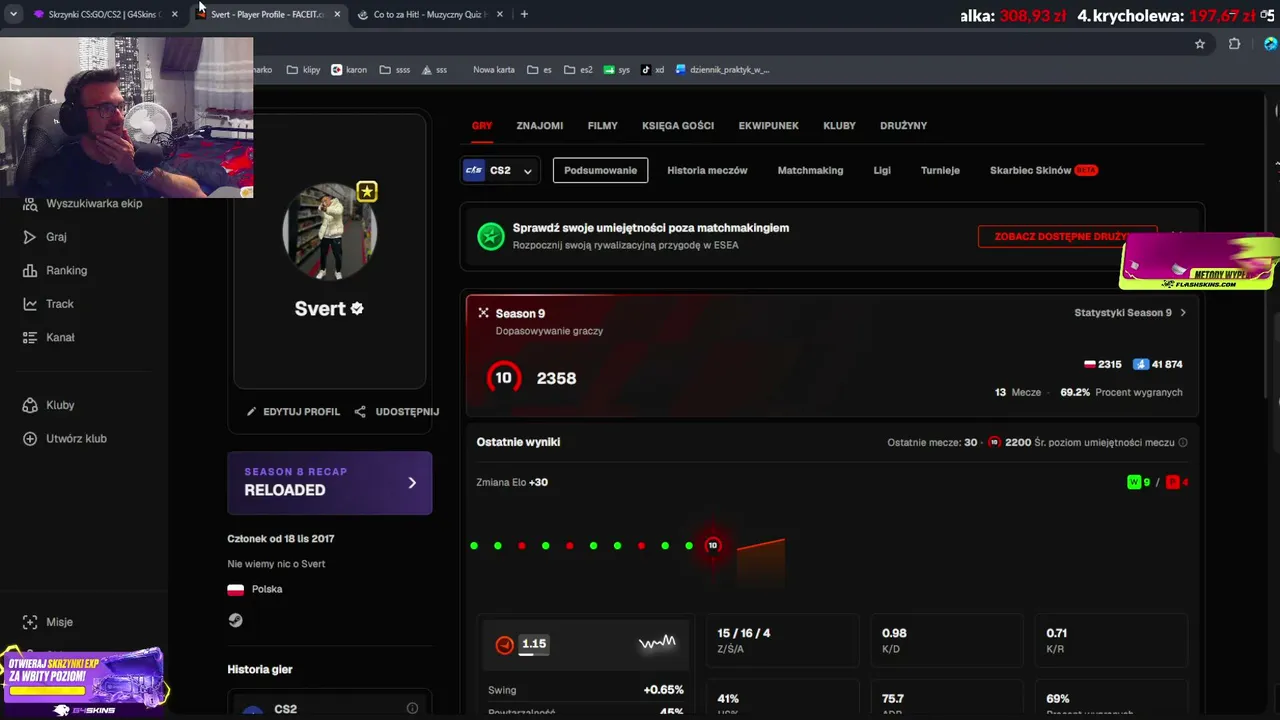
Task: Open the browser extensions puzzle icon
Action: 1234,44
